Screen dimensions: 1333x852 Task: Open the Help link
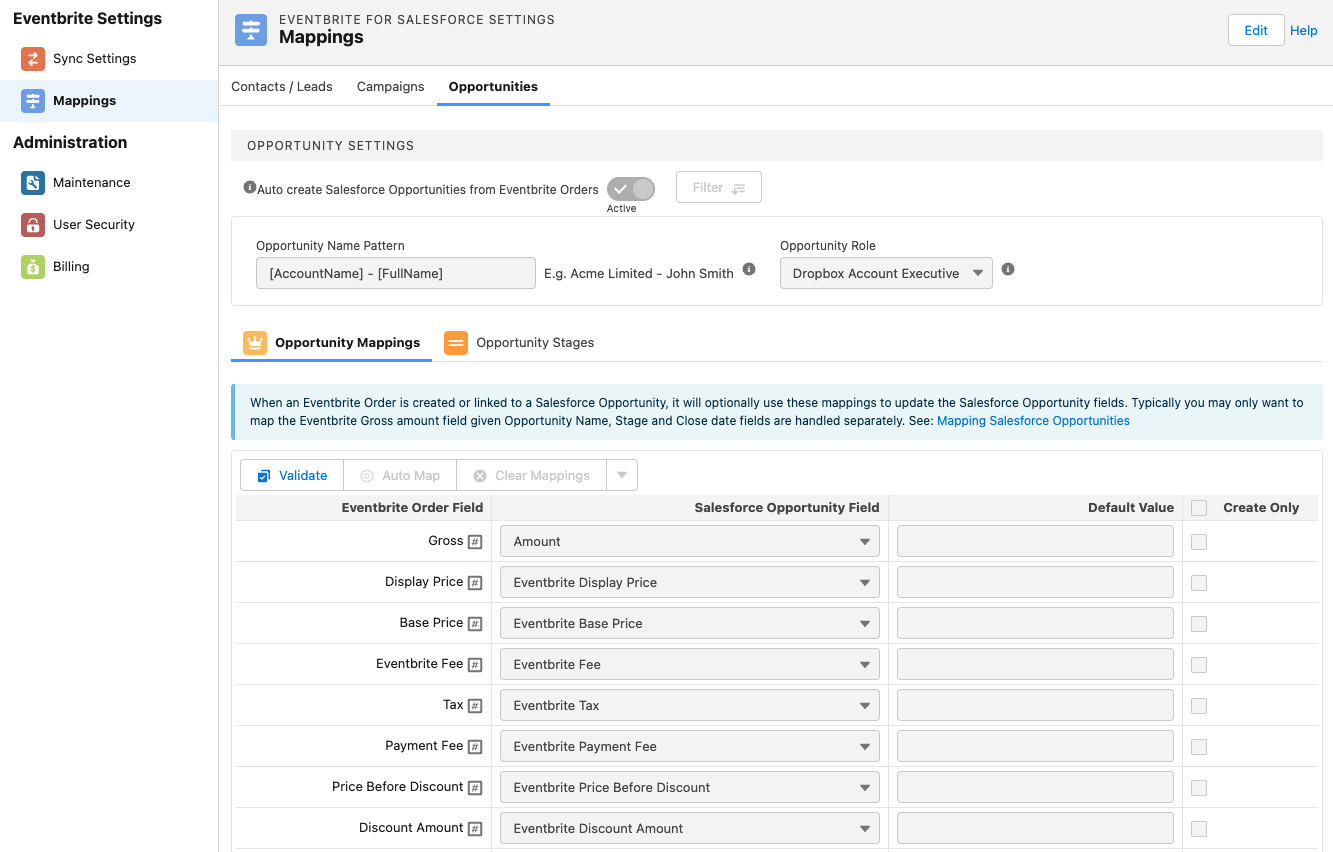pos(1304,31)
